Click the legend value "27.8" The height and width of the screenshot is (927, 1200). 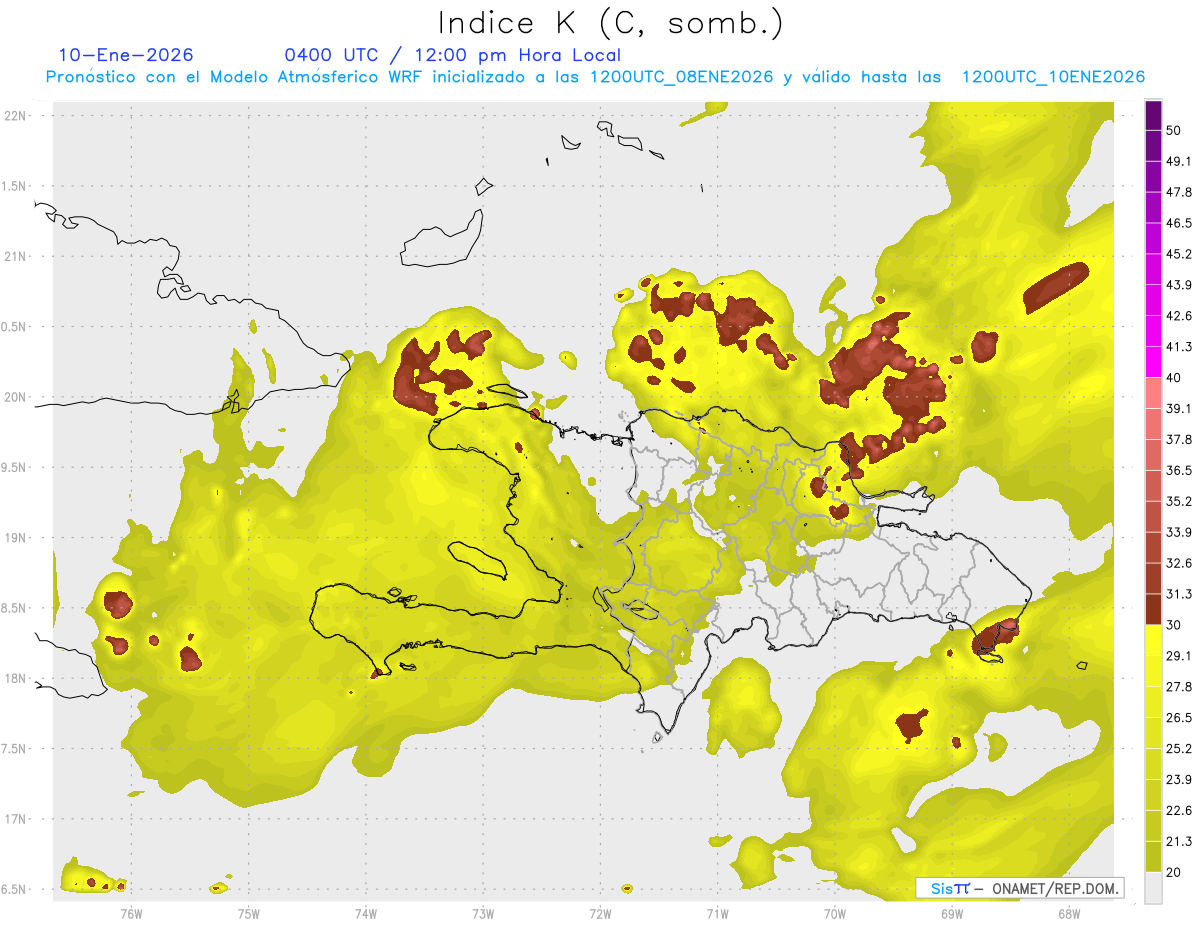point(1179,687)
